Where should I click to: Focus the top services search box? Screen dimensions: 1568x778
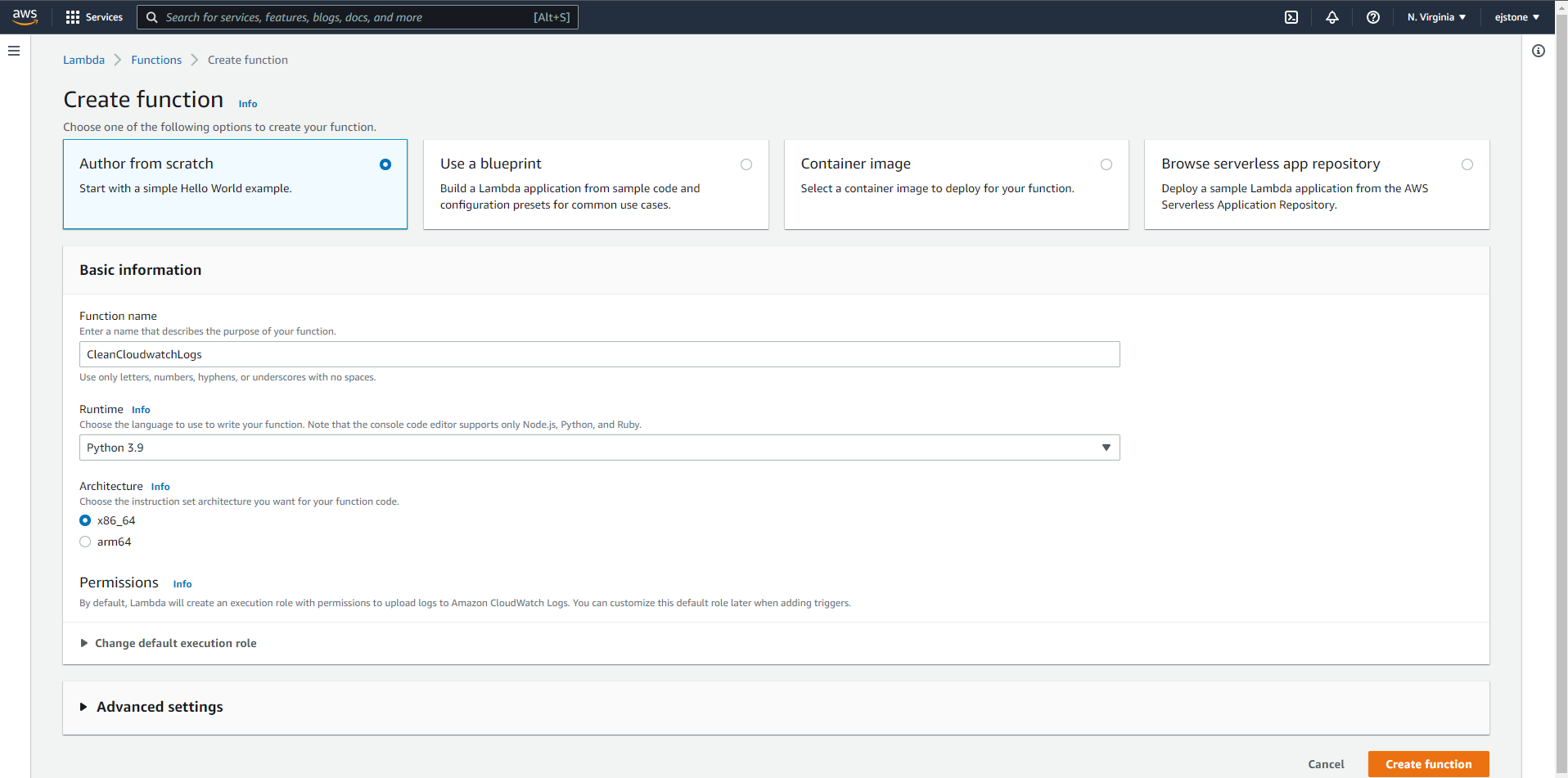point(358,17)
